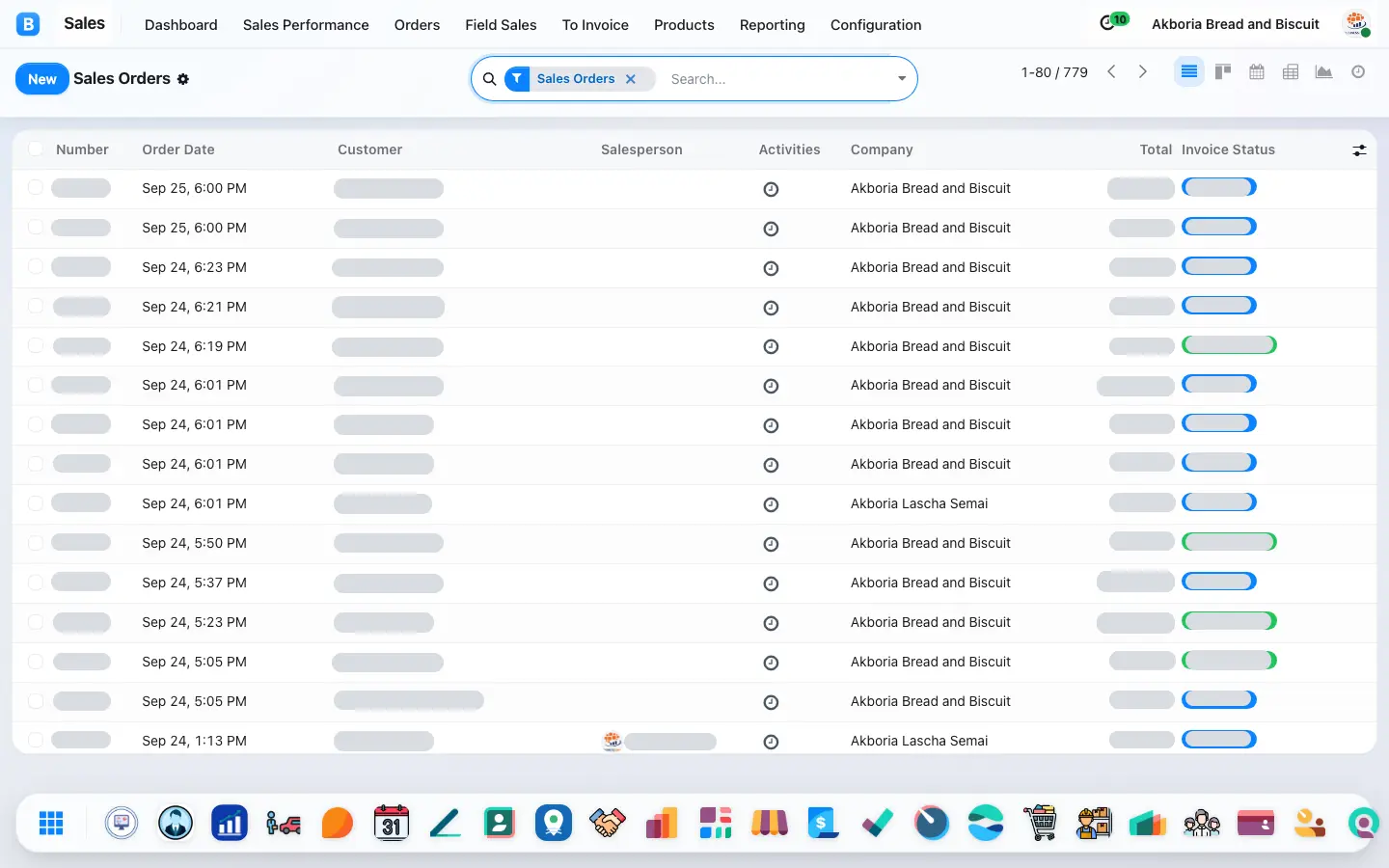This screenshot has width=1389, height=868.
Task: Open the Products menu
Action: pyautogui.click(x=684, y=25)
